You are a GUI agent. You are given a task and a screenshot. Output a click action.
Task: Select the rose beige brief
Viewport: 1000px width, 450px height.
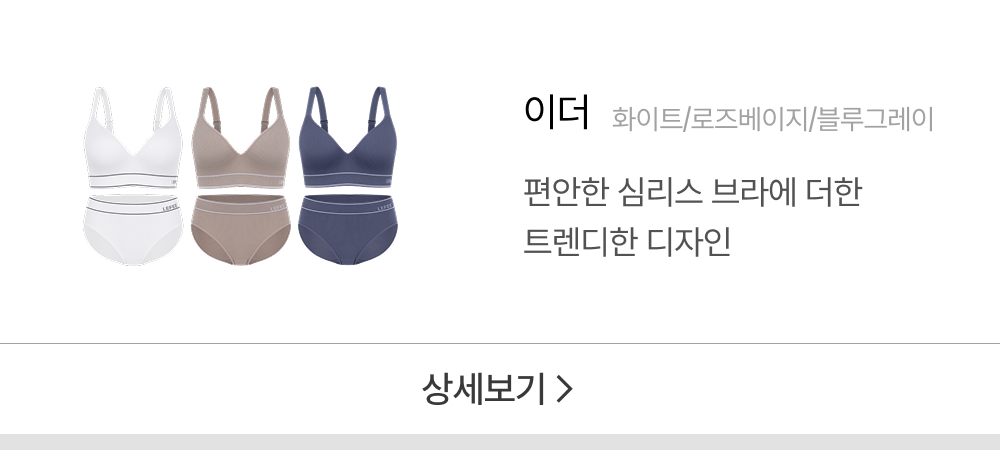coord(240,230)
